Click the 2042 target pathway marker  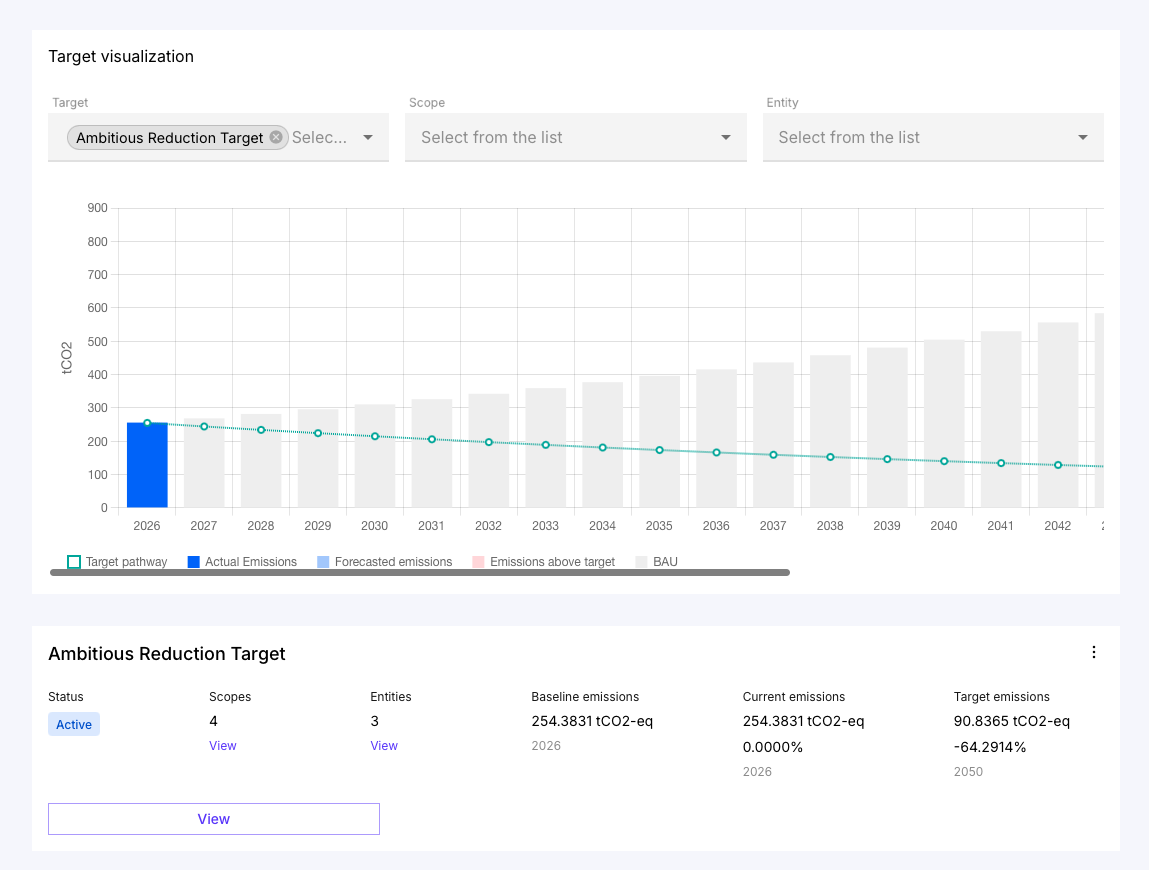tap(1058, 465)
